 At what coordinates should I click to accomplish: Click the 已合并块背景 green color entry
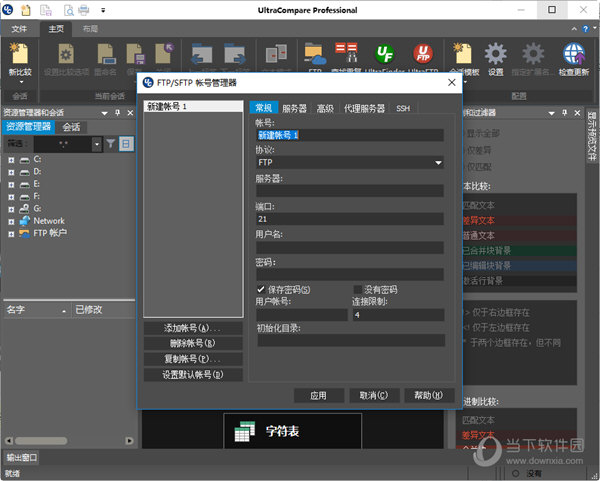(x=519, y=251)
